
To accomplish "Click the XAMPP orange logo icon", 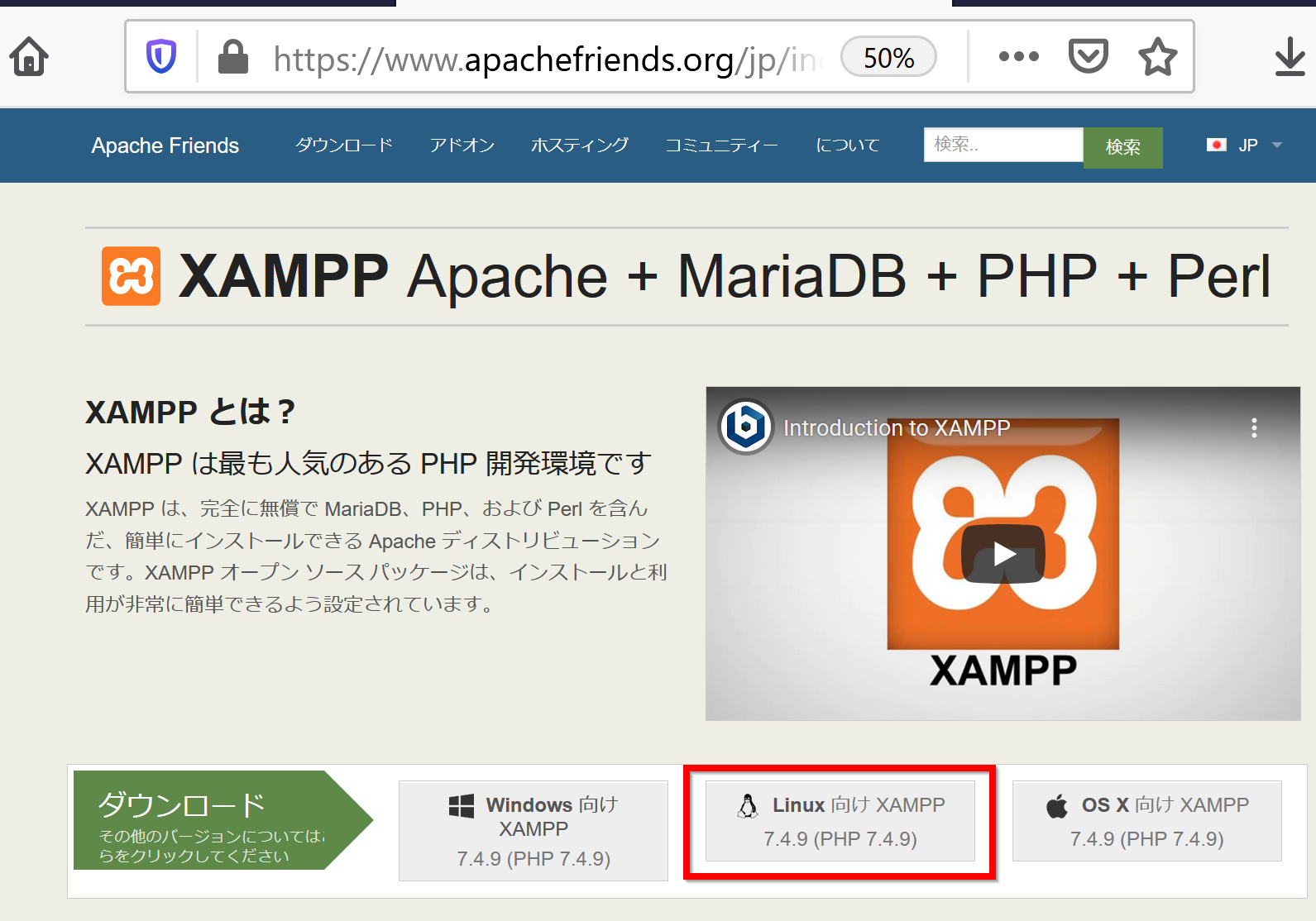I will 131,276.
